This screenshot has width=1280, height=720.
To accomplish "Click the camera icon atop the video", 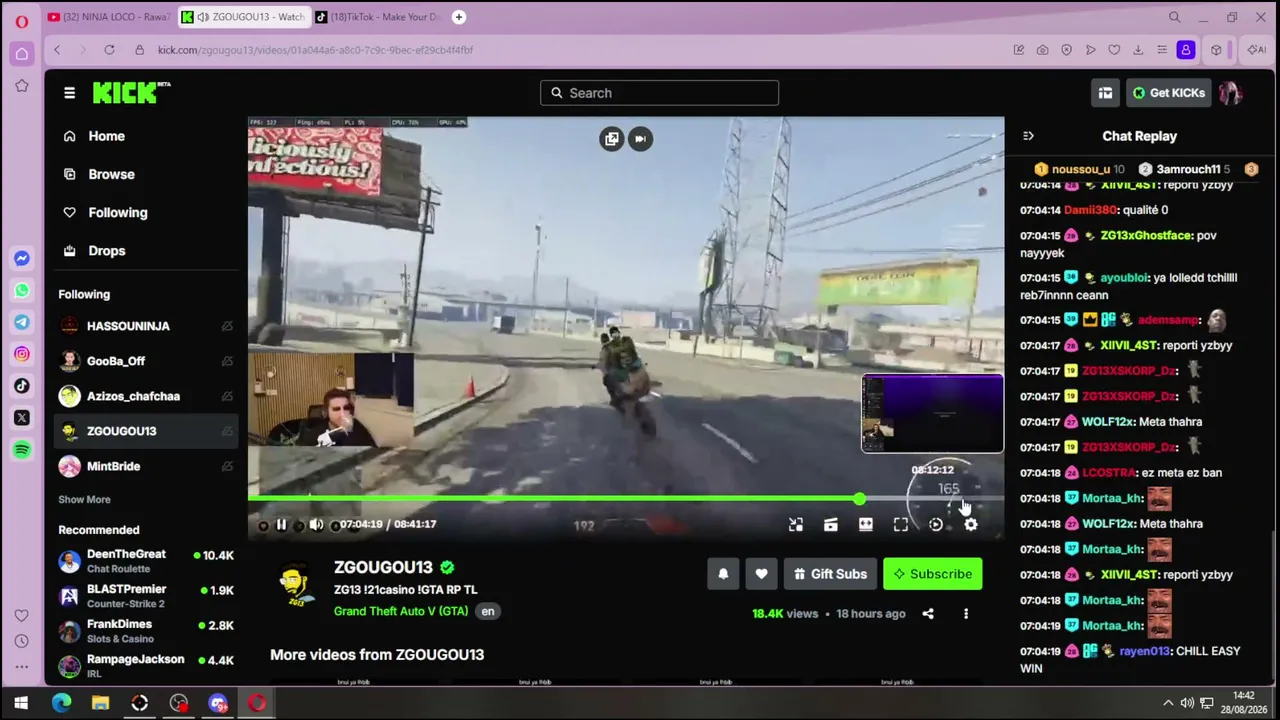I will 641,139.
